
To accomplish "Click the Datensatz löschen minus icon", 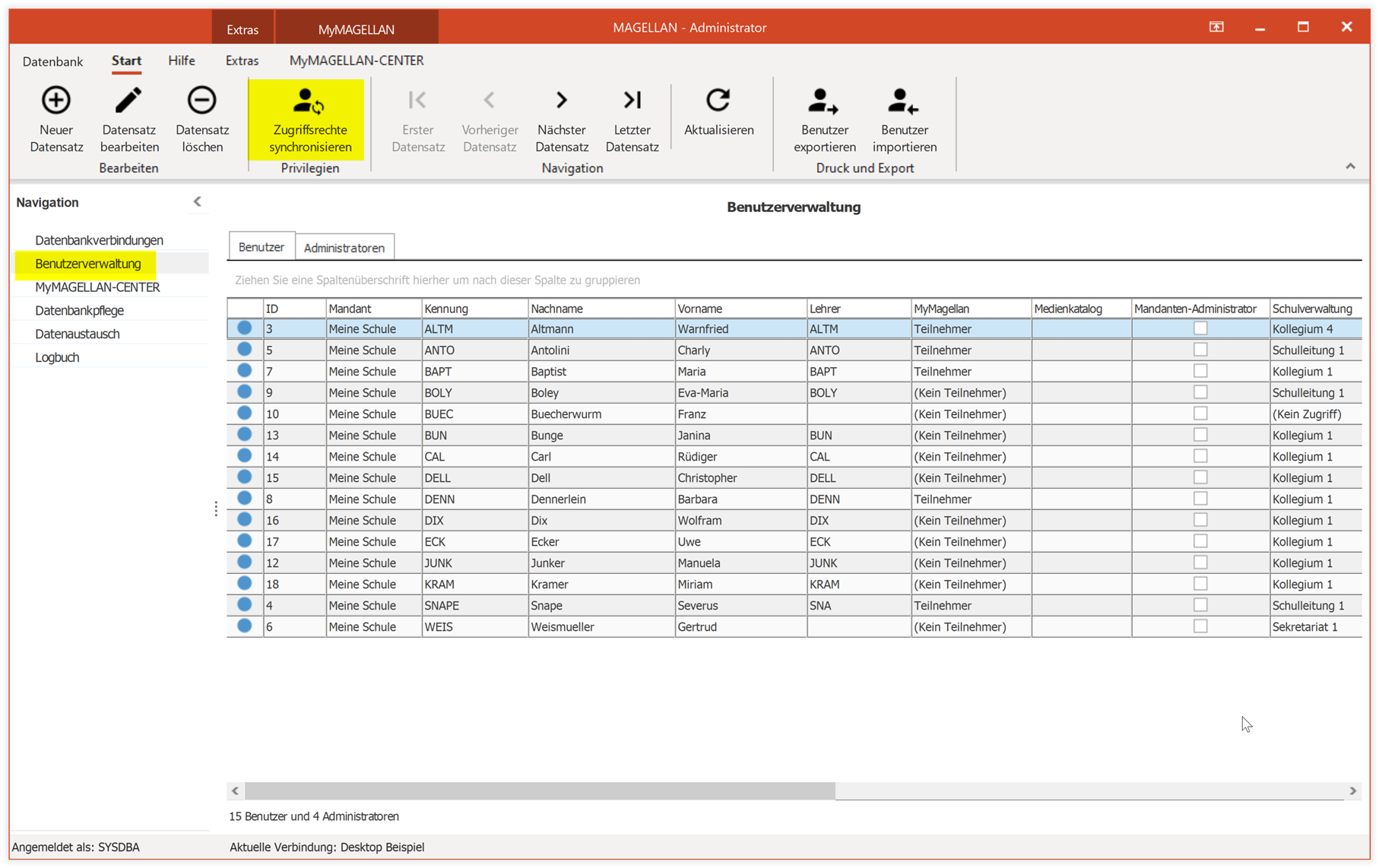I will (201, 100).
